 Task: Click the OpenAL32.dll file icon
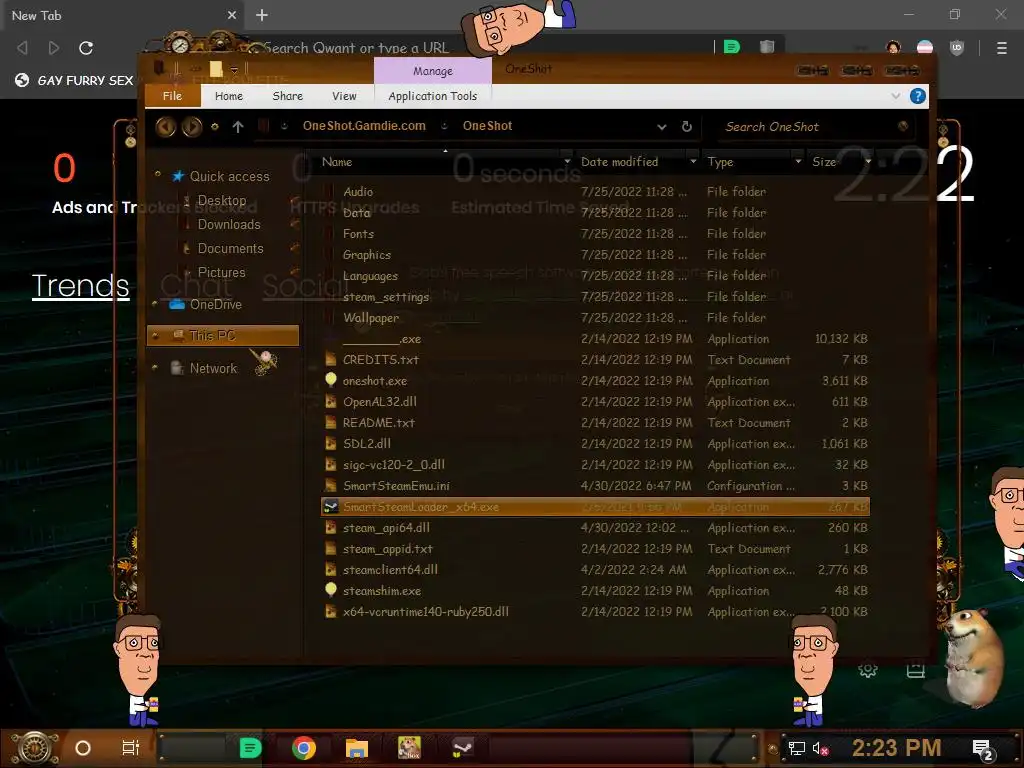pyautogui.click(x=330, y=402)
